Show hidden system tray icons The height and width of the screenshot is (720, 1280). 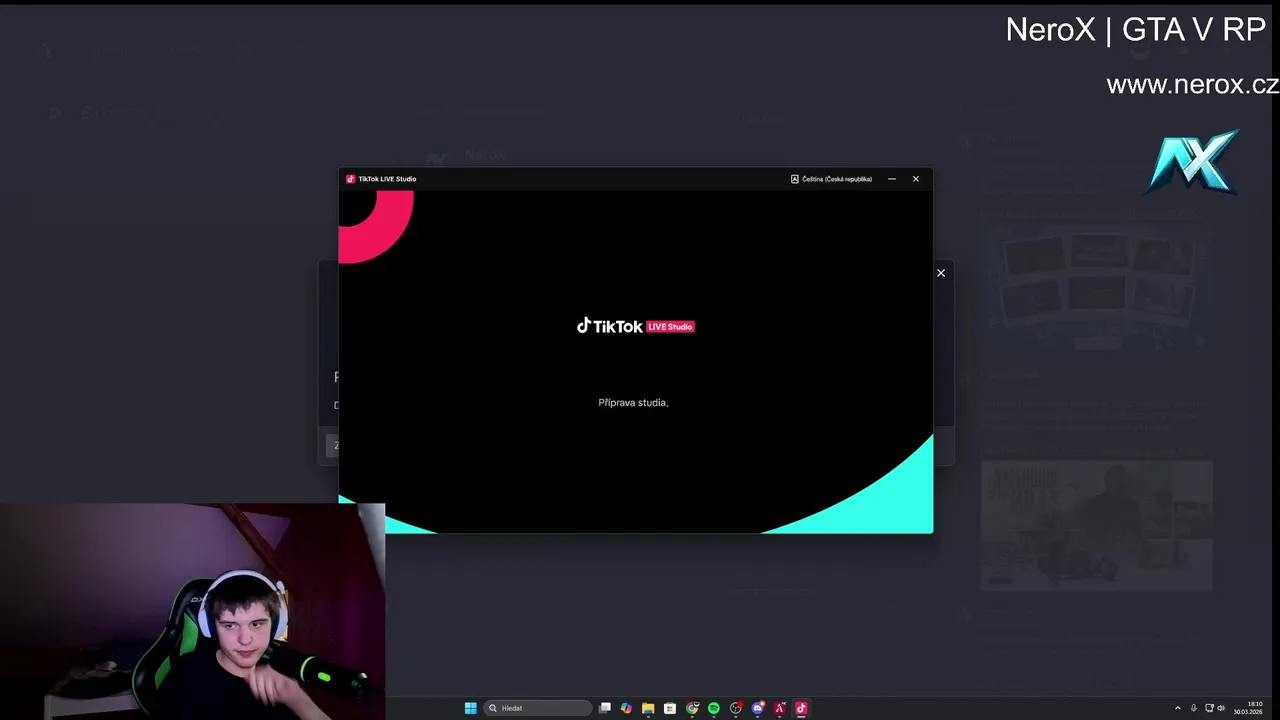coord(1177,708)
